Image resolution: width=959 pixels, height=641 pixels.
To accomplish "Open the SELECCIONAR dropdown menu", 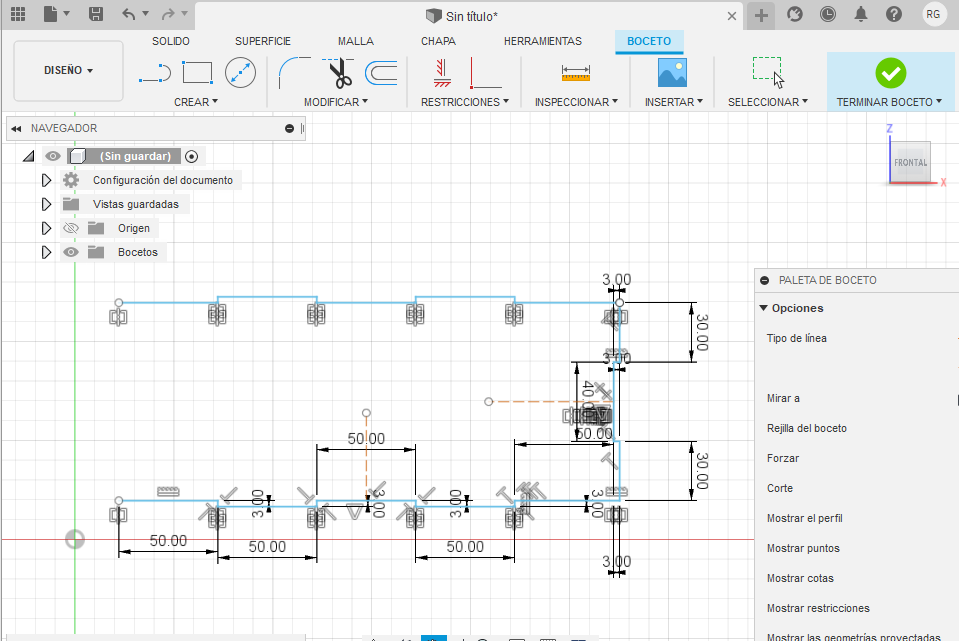I will coord(768,102).
